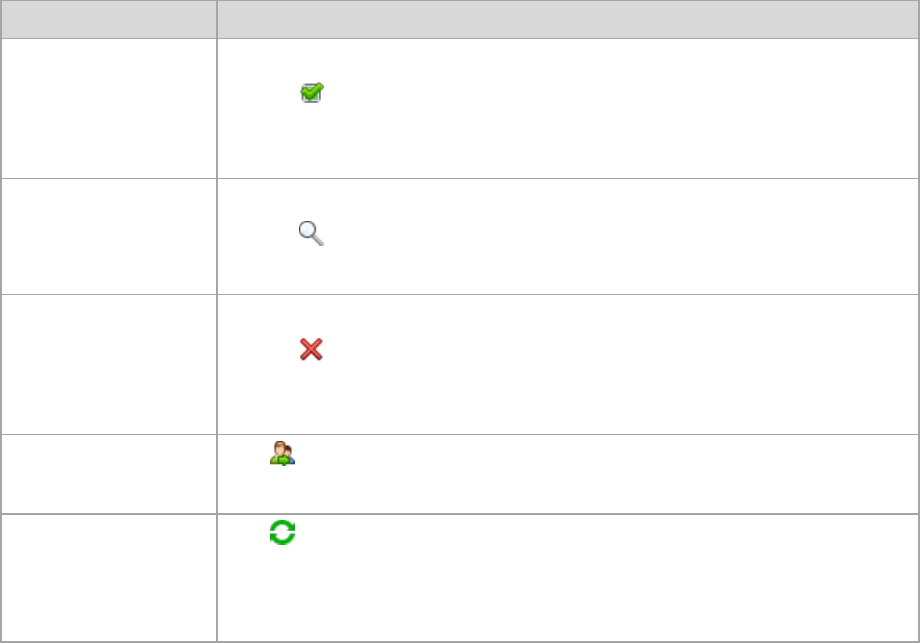This screenshot has width=920, height=643.
Task: Select the wide right gray header cell
Action: tap(567, 19)
